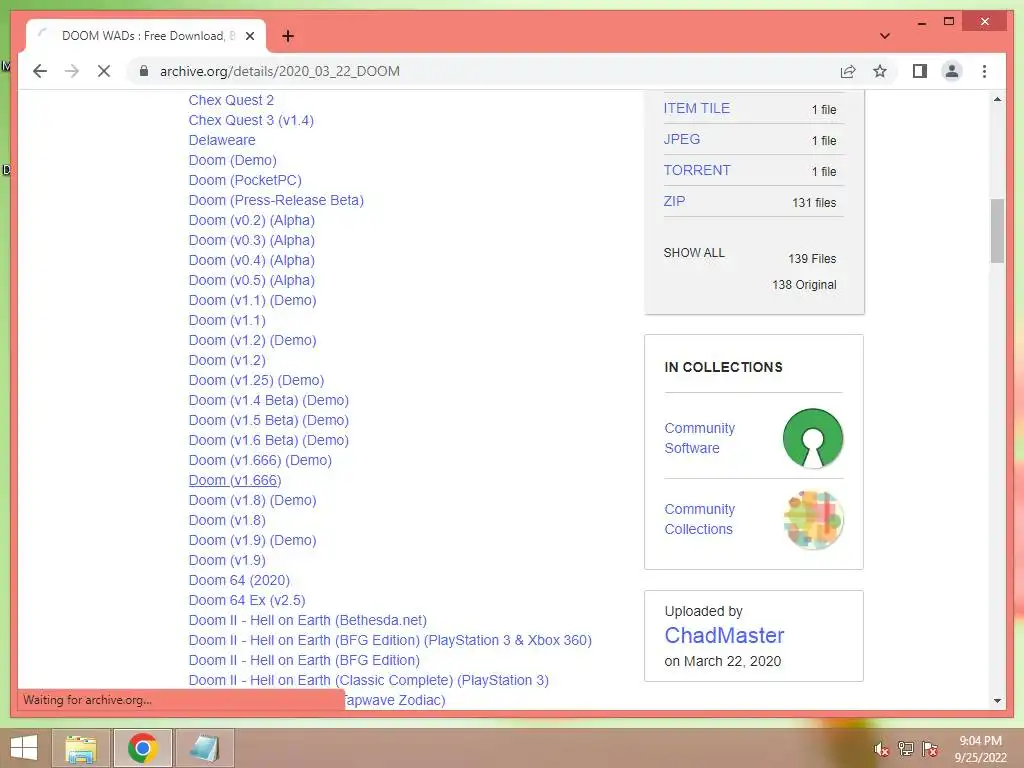Screen dimensions: 1024x768
Task: Open Doom II Hell on Earth (Bethesda.net)
Action: point(308,620)
